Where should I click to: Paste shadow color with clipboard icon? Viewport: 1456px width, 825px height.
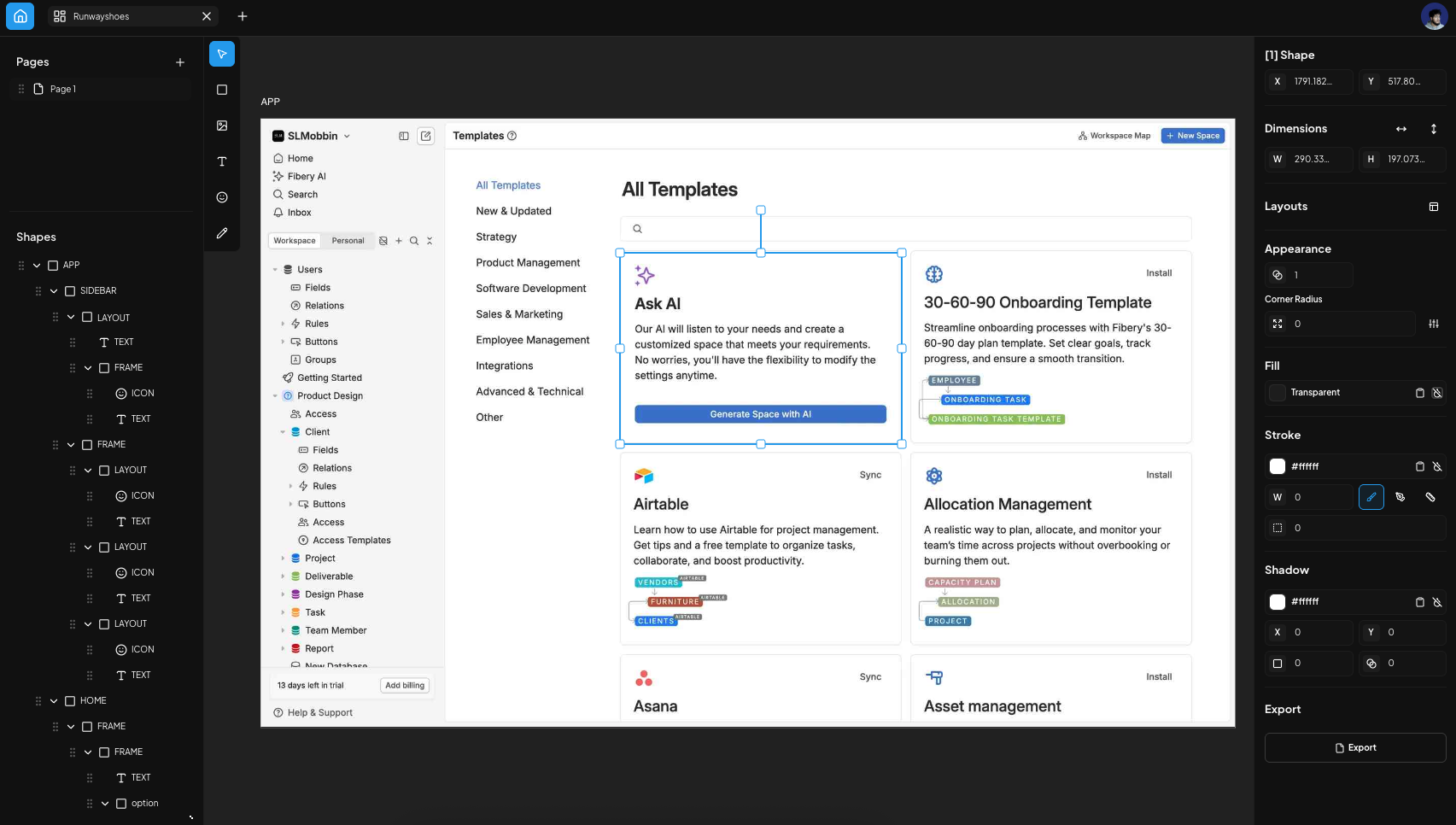(x=1420, y=602)
